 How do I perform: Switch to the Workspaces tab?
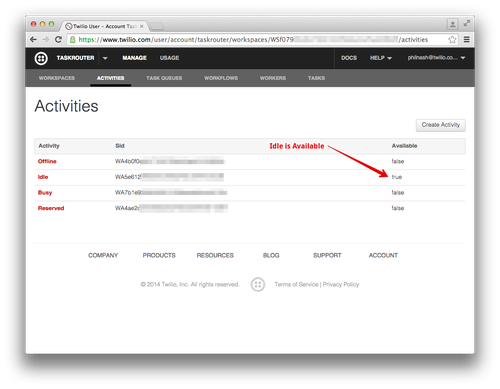click(57, 78)
